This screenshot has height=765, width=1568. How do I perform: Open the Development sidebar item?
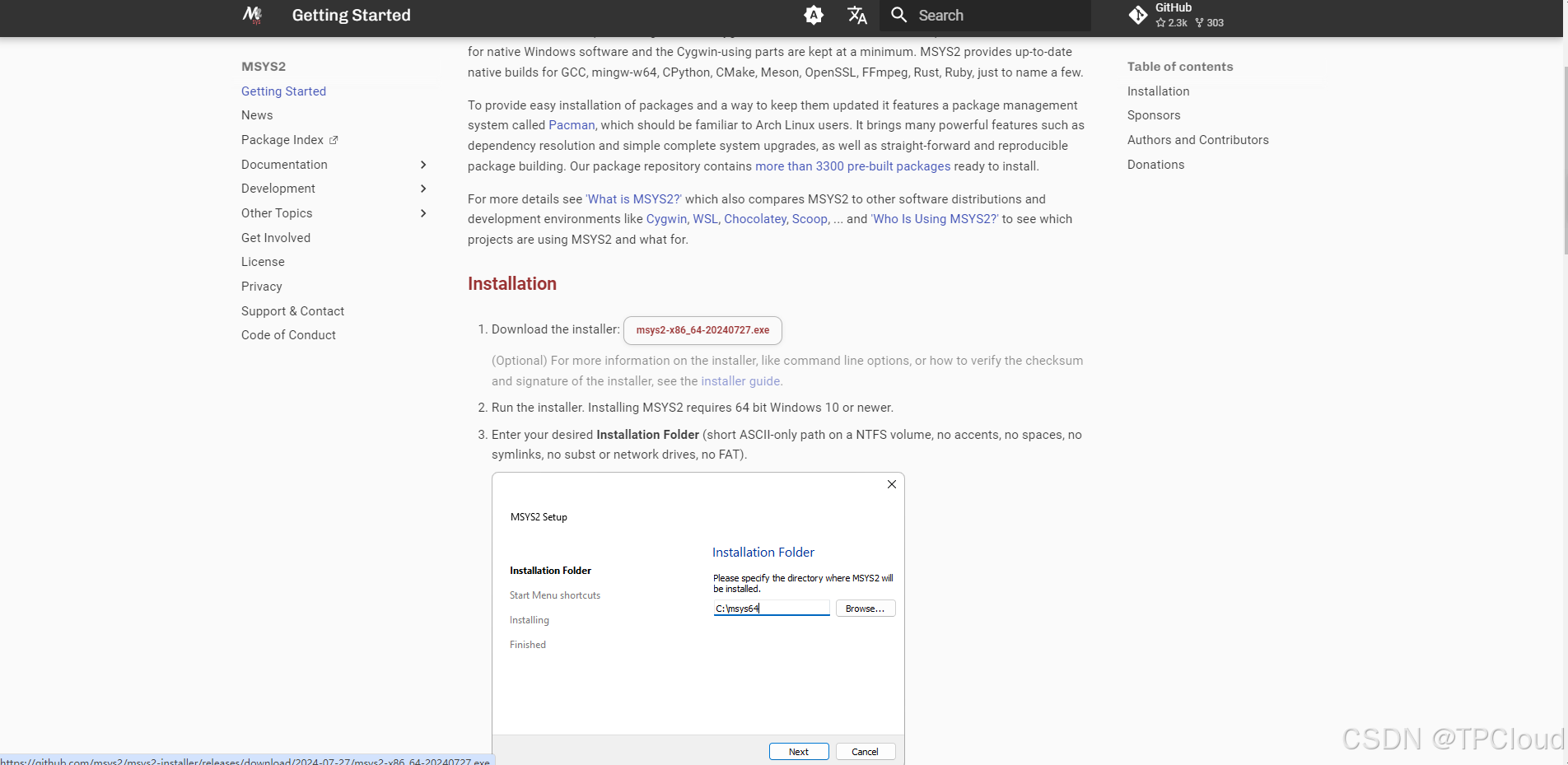(x=278, y=189)
